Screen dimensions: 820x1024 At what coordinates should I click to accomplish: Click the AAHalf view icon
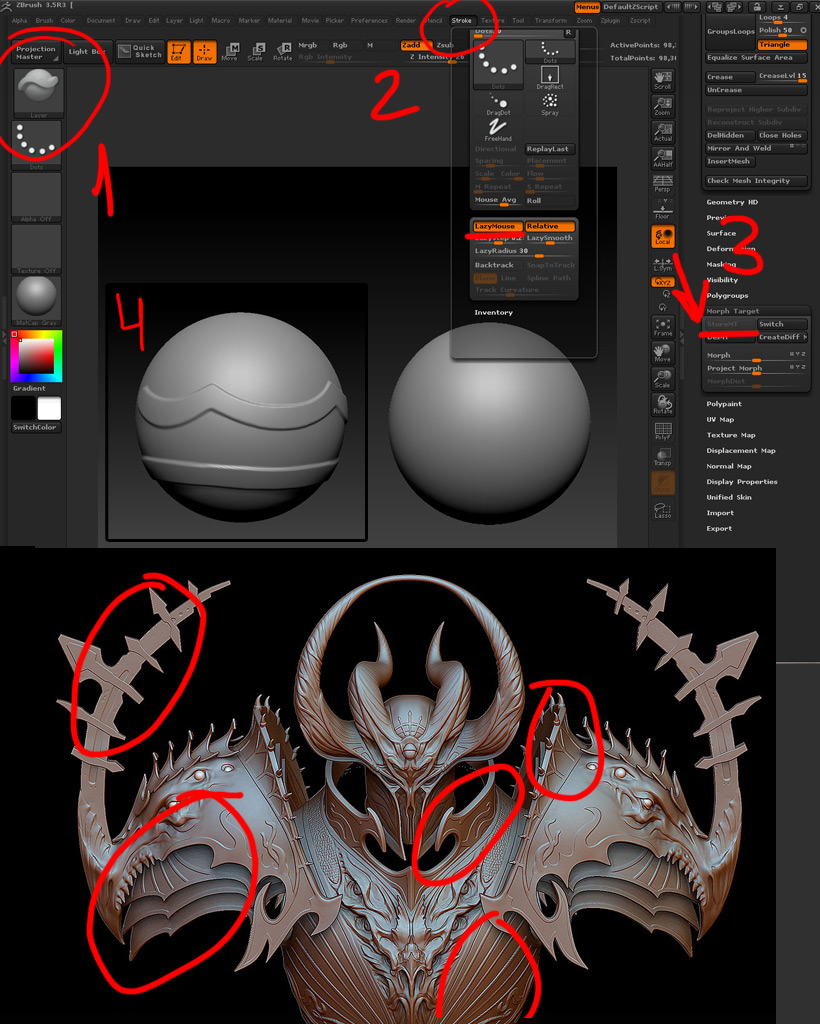point(663,158)
